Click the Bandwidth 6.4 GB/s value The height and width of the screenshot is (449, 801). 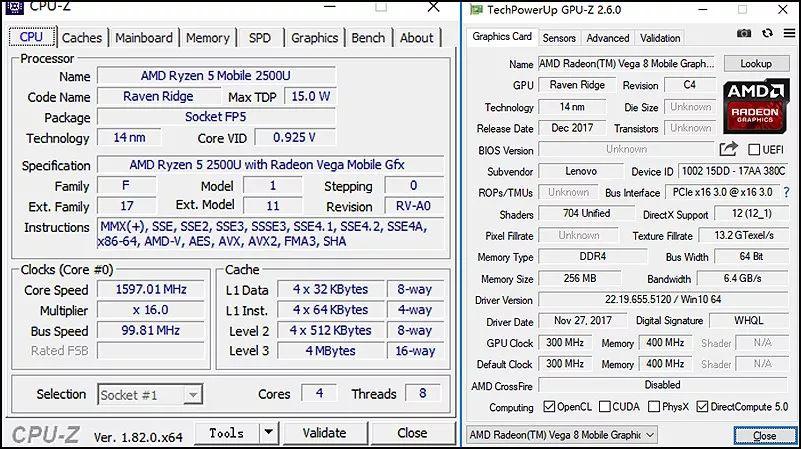pyautogui.click(x=742, y=278)
